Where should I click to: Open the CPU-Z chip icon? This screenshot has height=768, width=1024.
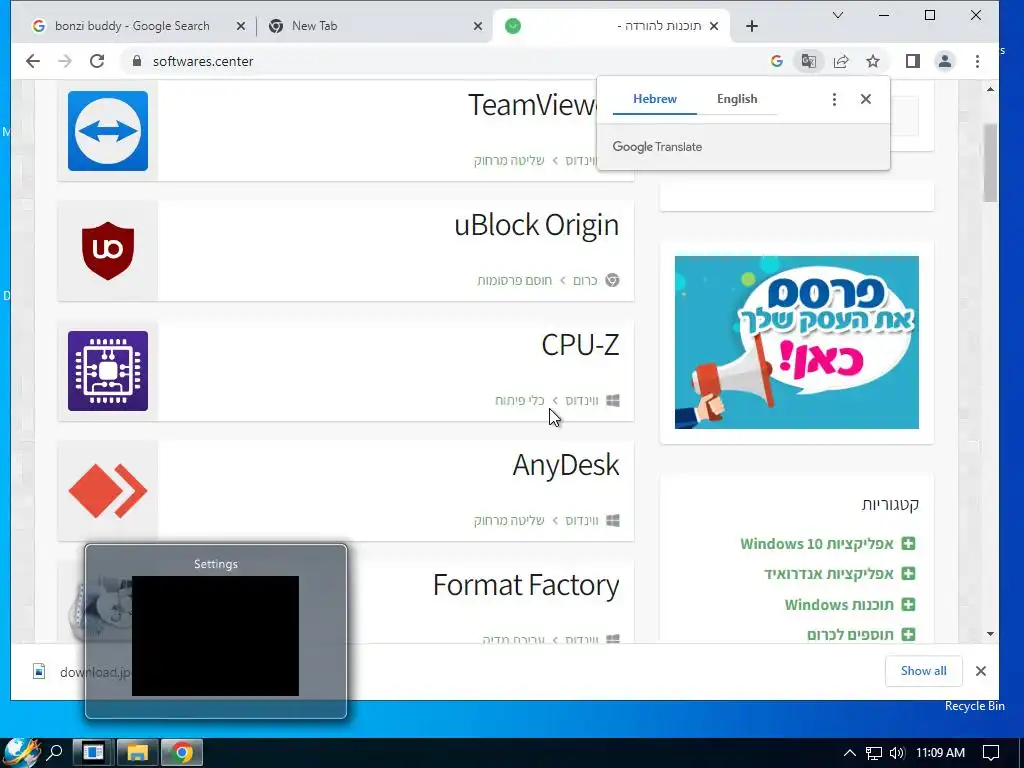108,371
